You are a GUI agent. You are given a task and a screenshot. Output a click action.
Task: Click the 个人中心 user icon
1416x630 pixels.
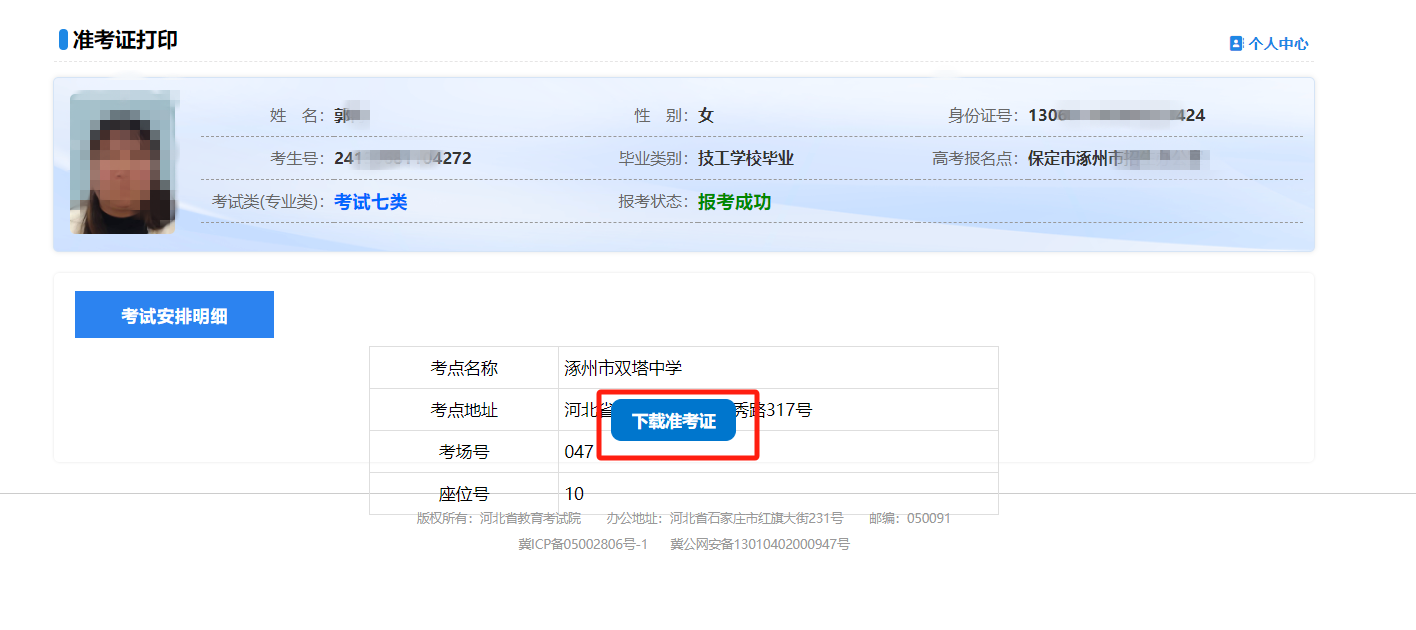[x=1236, y=44]
